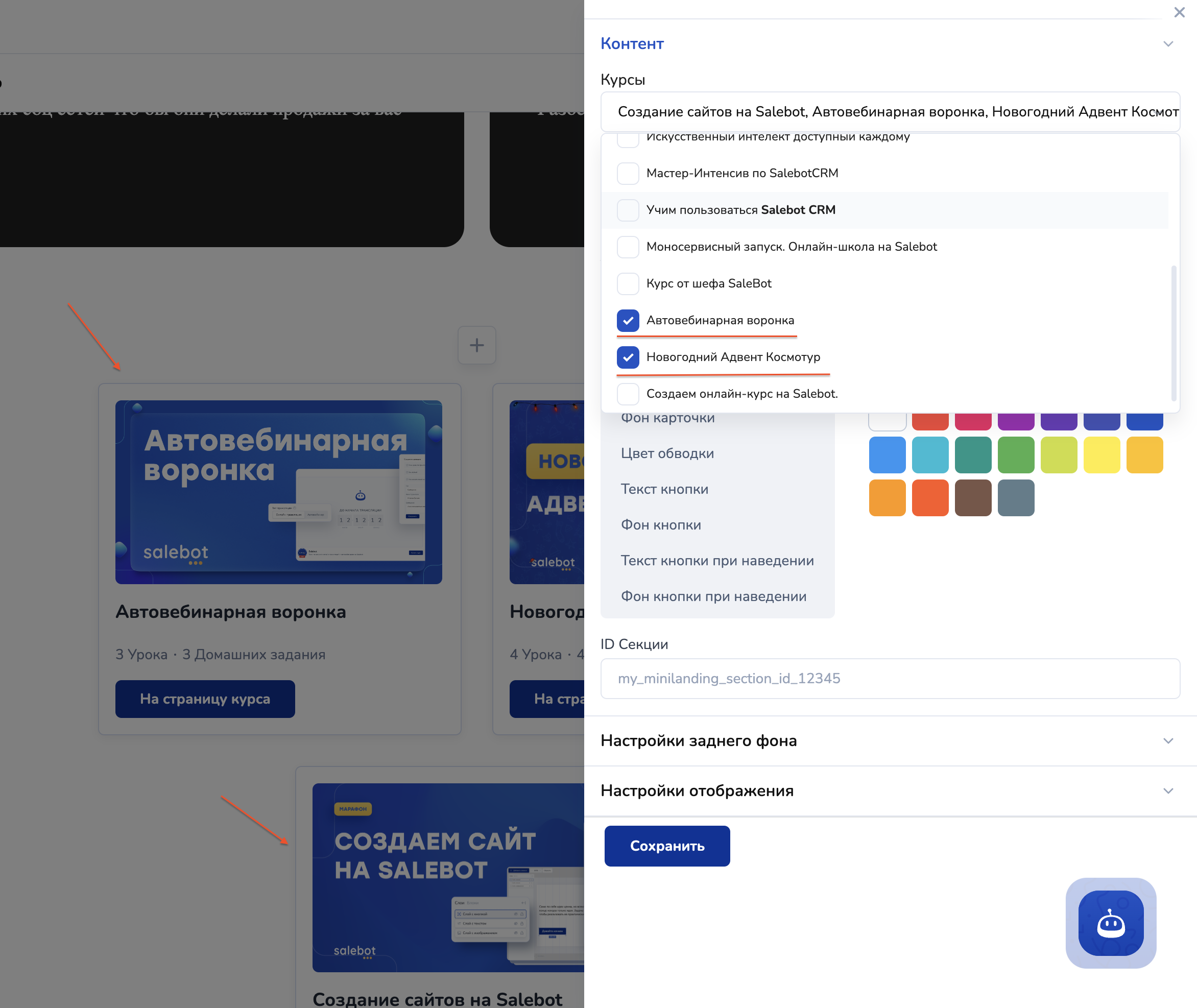Image resolution: width=1197 pixels, height=1008 pixels.
Task: Open the Salebot chat bot widget
Action: click(1111, 922)
